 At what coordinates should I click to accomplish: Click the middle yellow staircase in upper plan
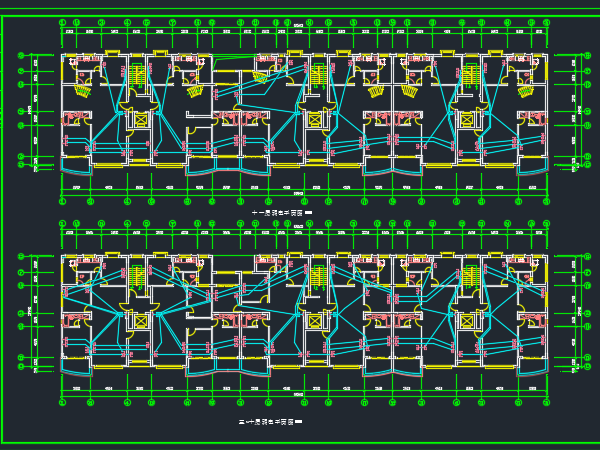(x=317, y=75)
